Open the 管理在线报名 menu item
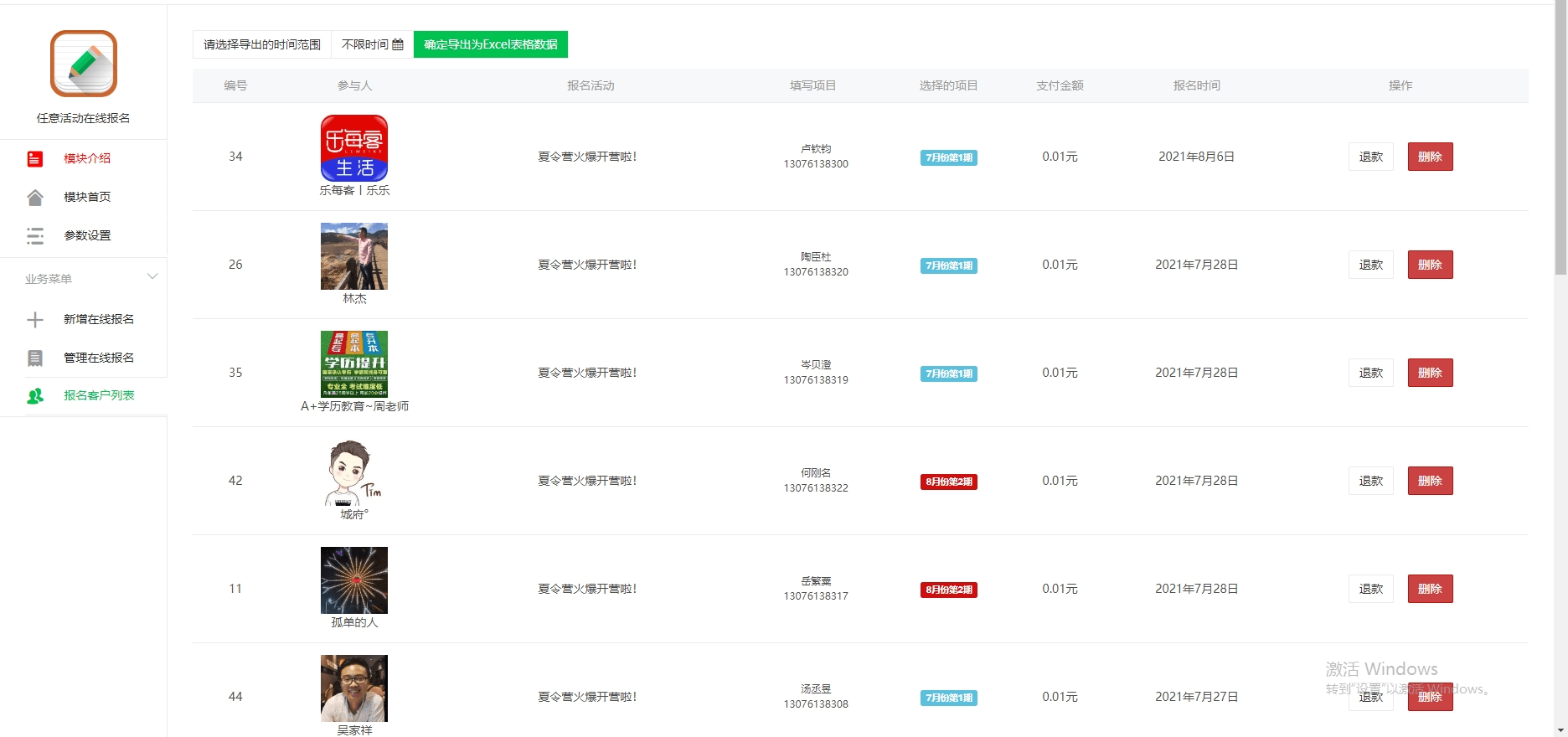 point(99,358)
